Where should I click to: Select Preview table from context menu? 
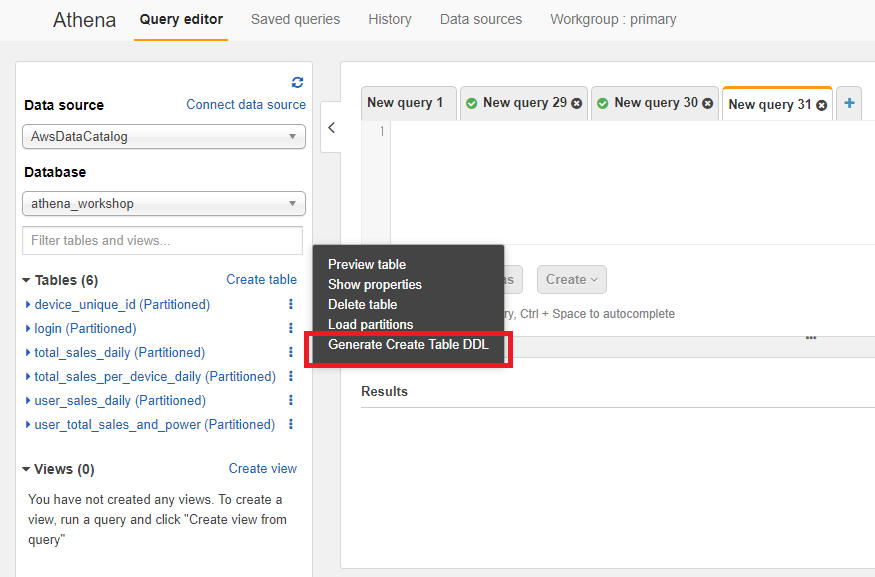click(x=367, y=265)
